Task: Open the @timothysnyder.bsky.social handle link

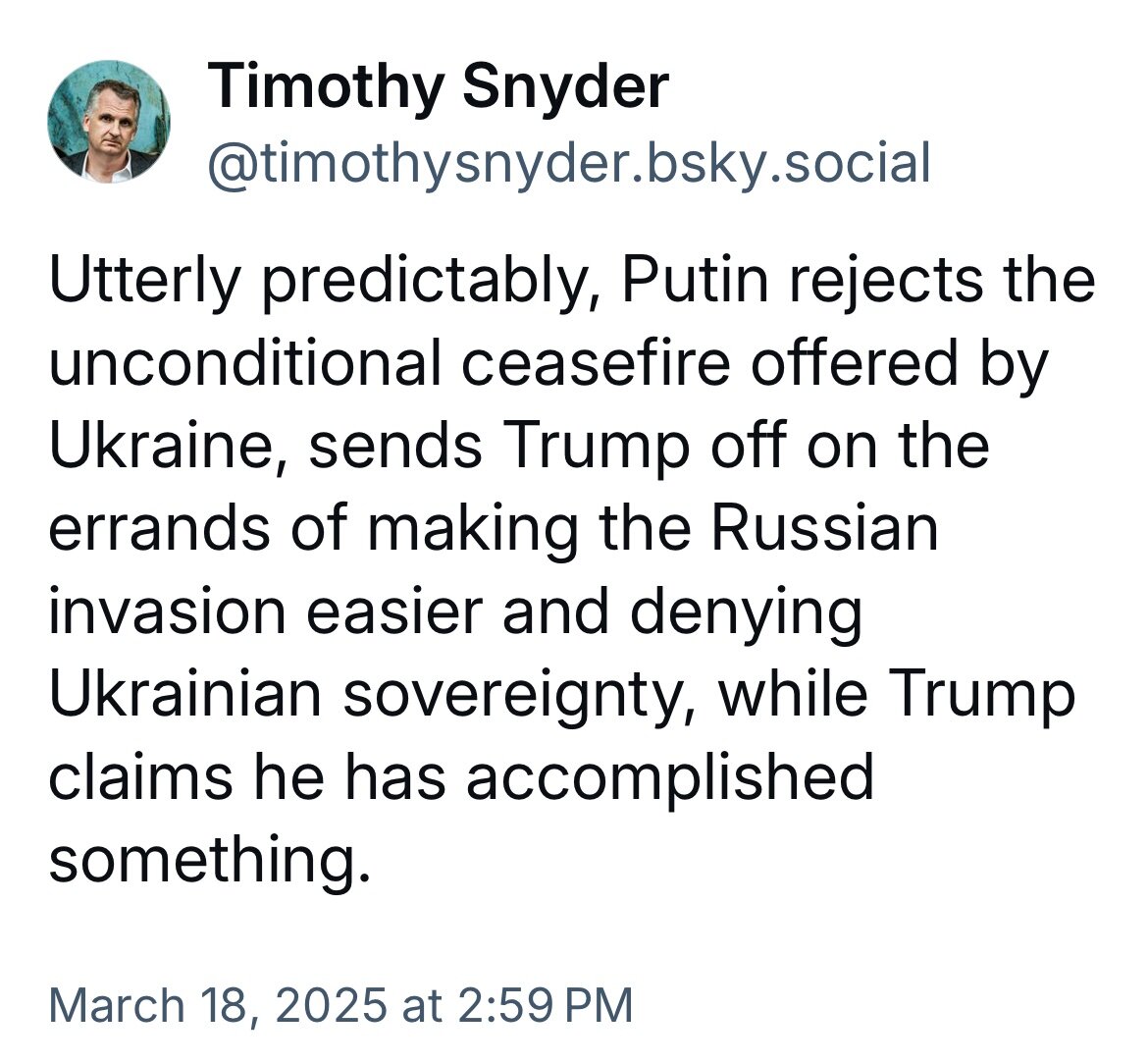Action: pos(568,163)
